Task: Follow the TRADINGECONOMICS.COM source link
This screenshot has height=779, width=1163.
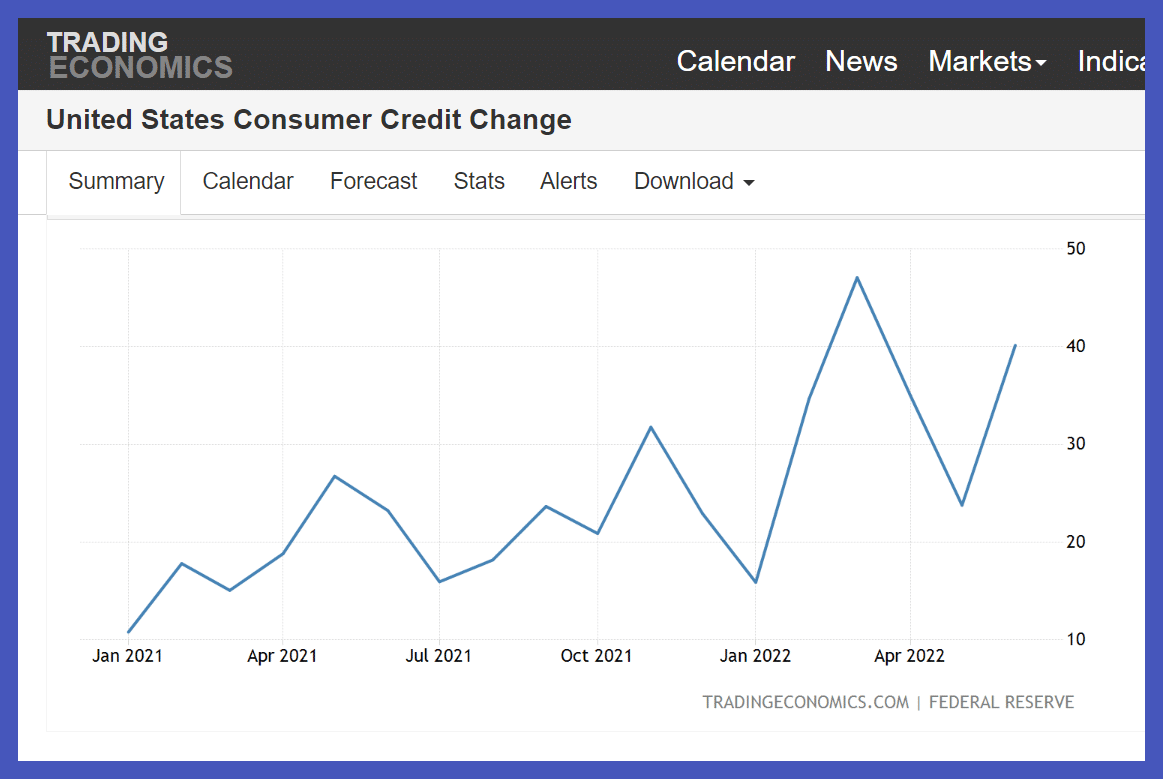Action: pos(805,702)
